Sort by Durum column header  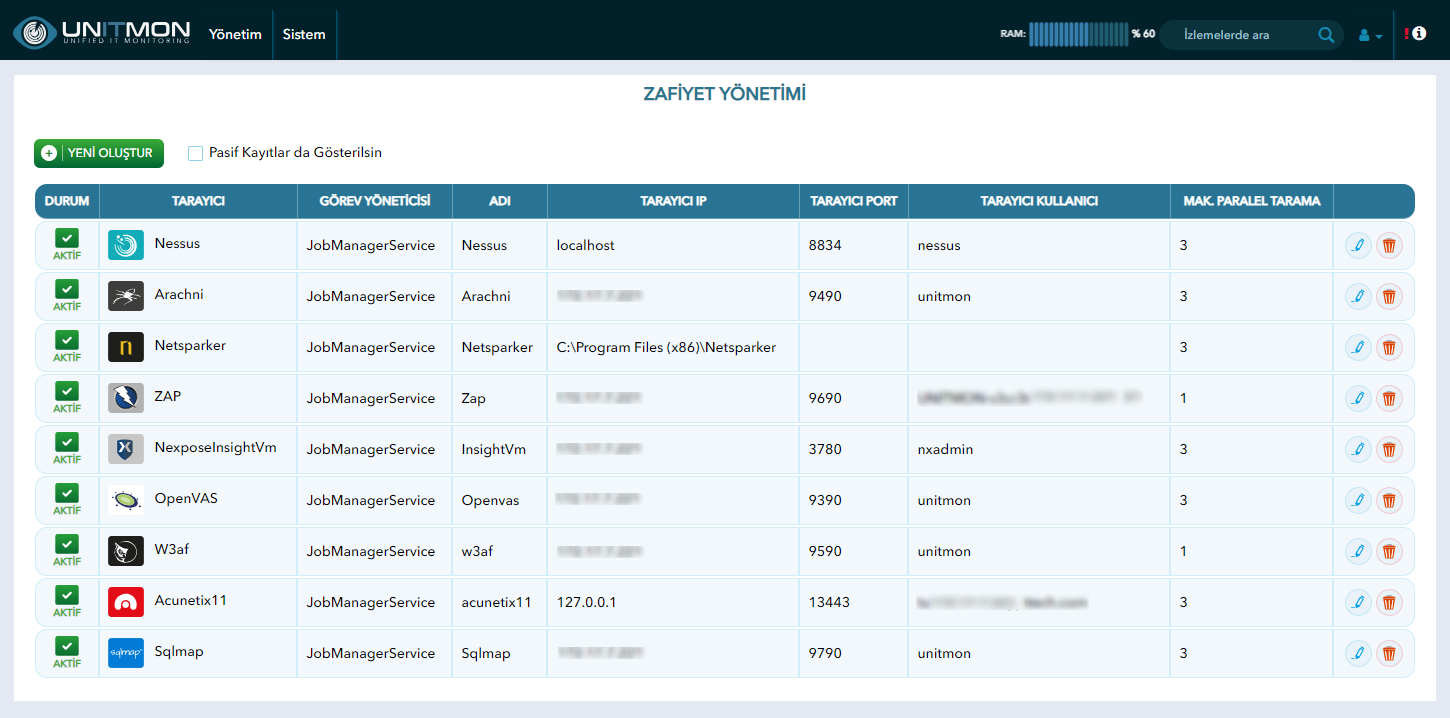(x=67, y=201)
